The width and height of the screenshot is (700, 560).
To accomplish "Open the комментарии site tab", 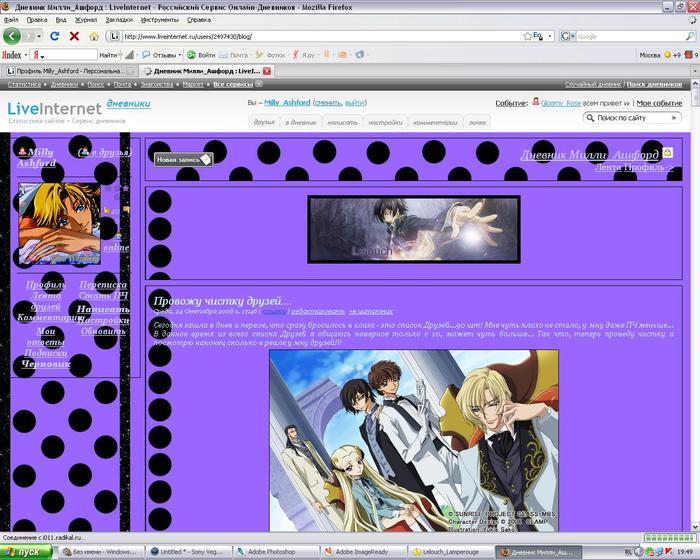I will point(435,122).
